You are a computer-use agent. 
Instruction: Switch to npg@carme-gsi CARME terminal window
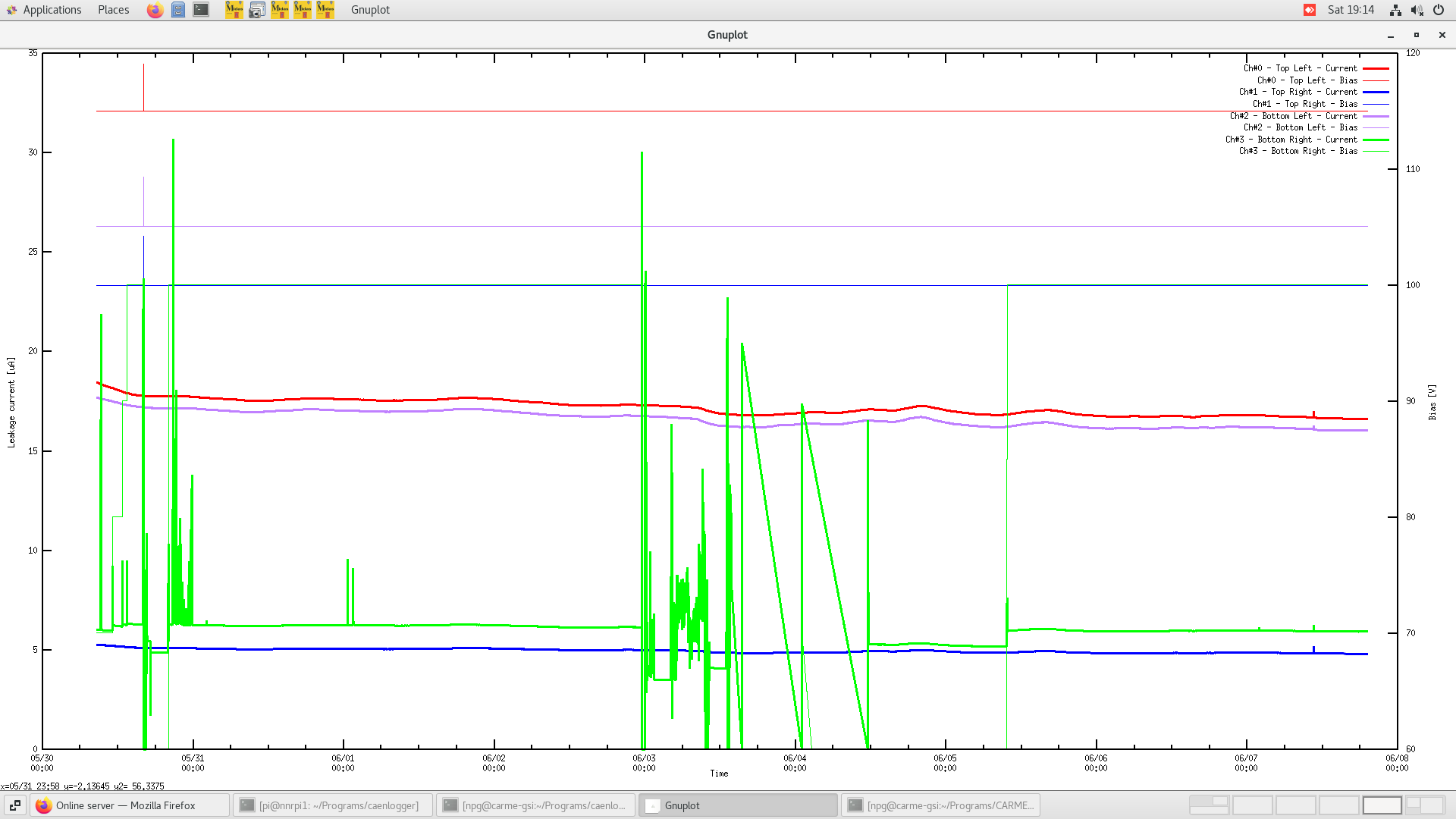(x=940, y=805)
